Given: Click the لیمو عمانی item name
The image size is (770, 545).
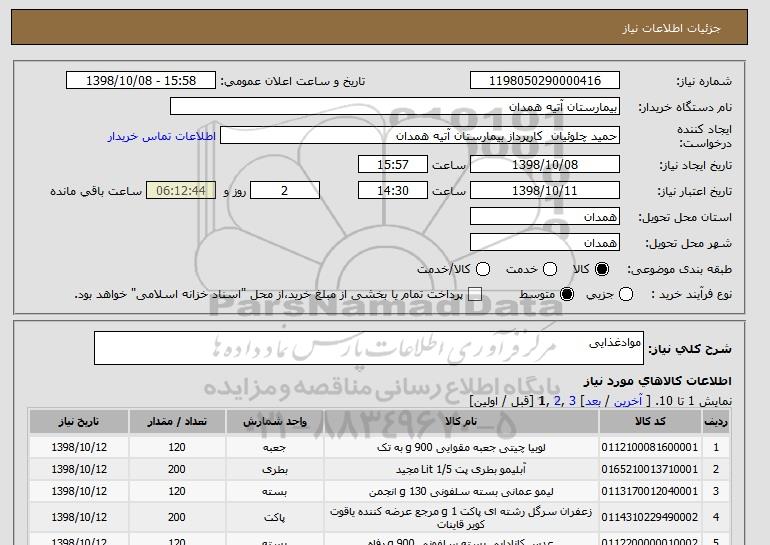Looking at the screenshot, I should point(461,492).
